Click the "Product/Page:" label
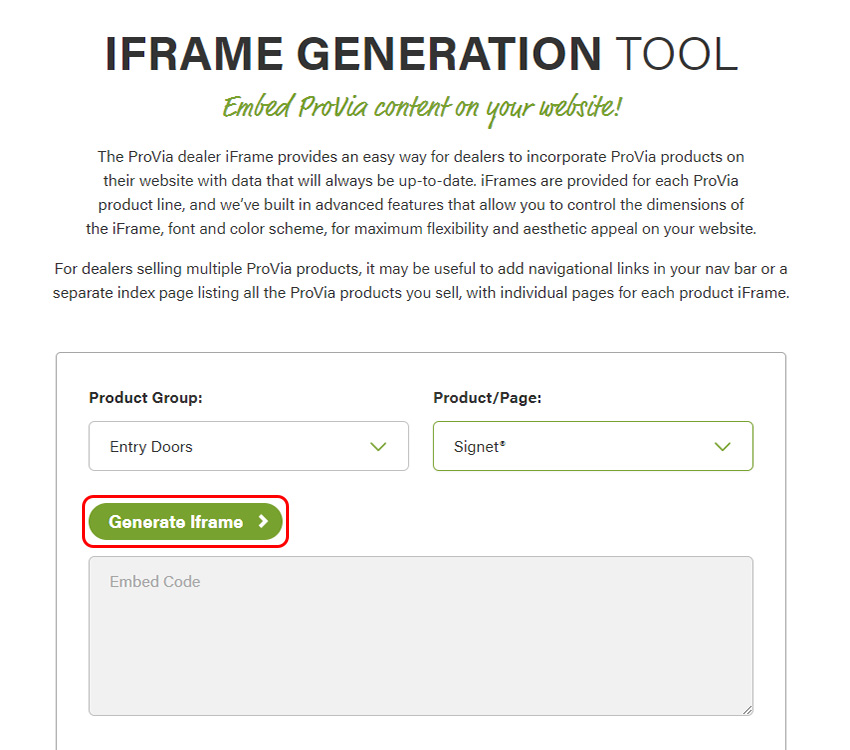 pyautogui.click(x=487, y=398)
